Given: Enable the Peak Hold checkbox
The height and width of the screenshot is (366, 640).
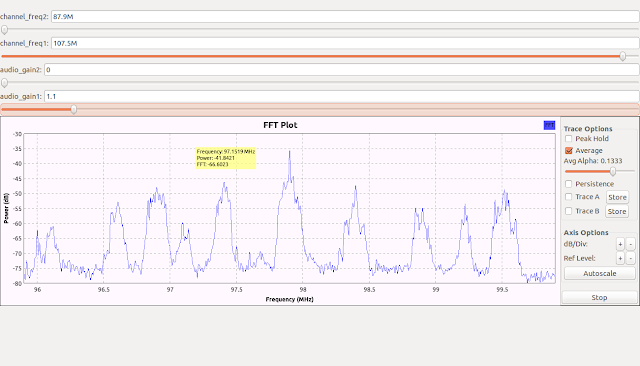Looking at the screenshot, I should coord(569,139).
